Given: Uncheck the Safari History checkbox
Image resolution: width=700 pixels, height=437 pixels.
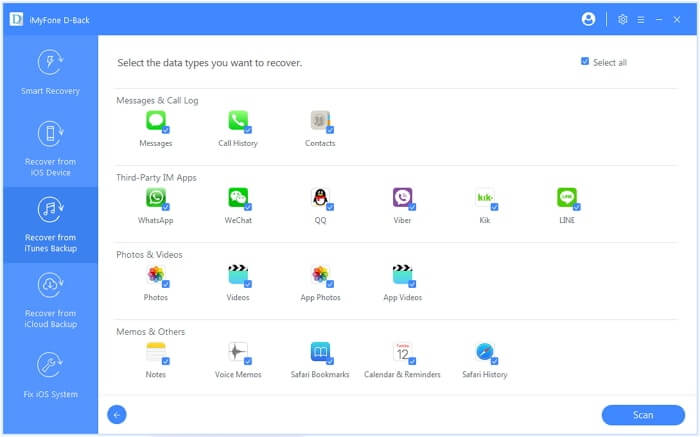Looking at the screenshot, I should tap(494, 362).
